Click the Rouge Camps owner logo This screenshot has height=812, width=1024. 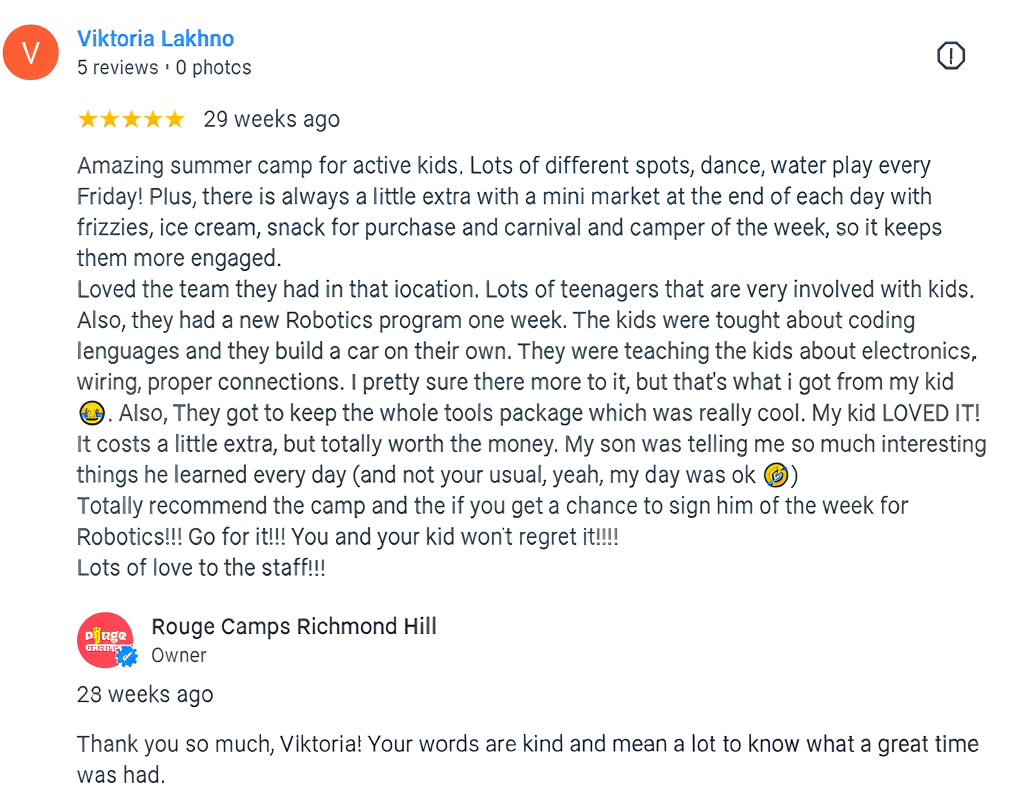tap(104, 639)
